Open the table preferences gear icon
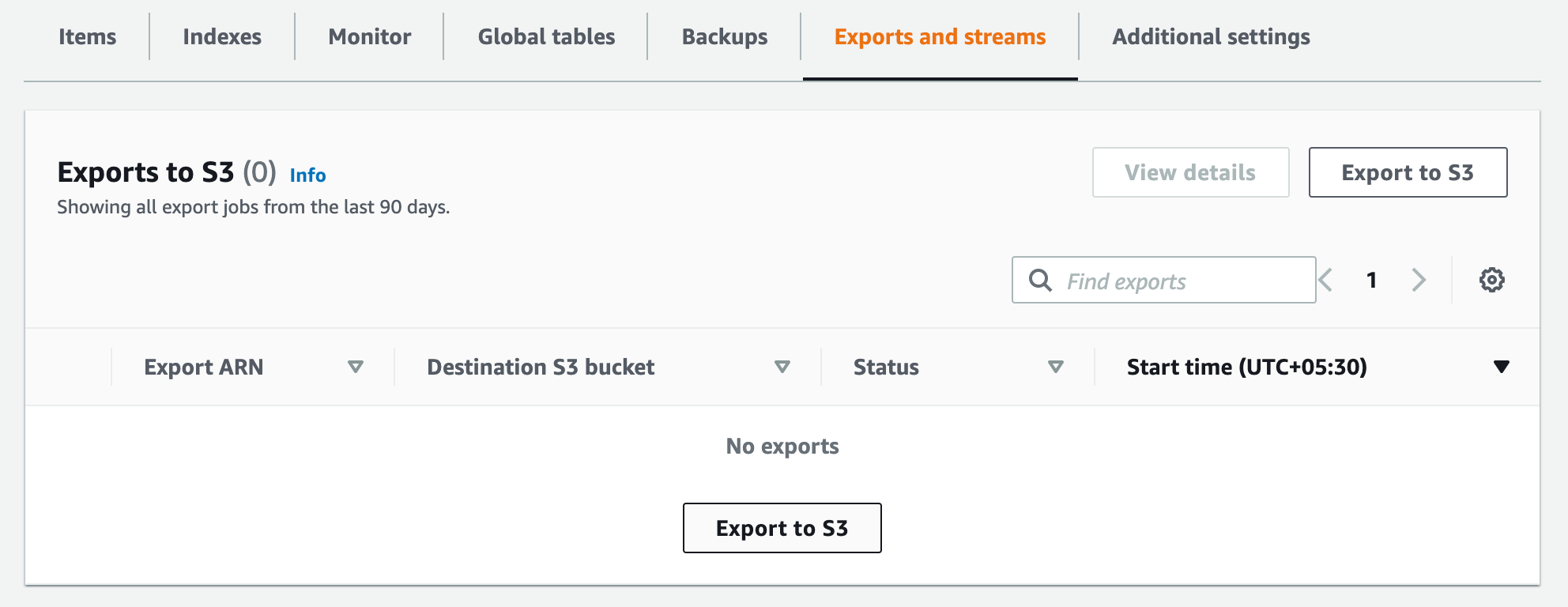This screenshot has height=607, width=1568. coord(1492,280)
